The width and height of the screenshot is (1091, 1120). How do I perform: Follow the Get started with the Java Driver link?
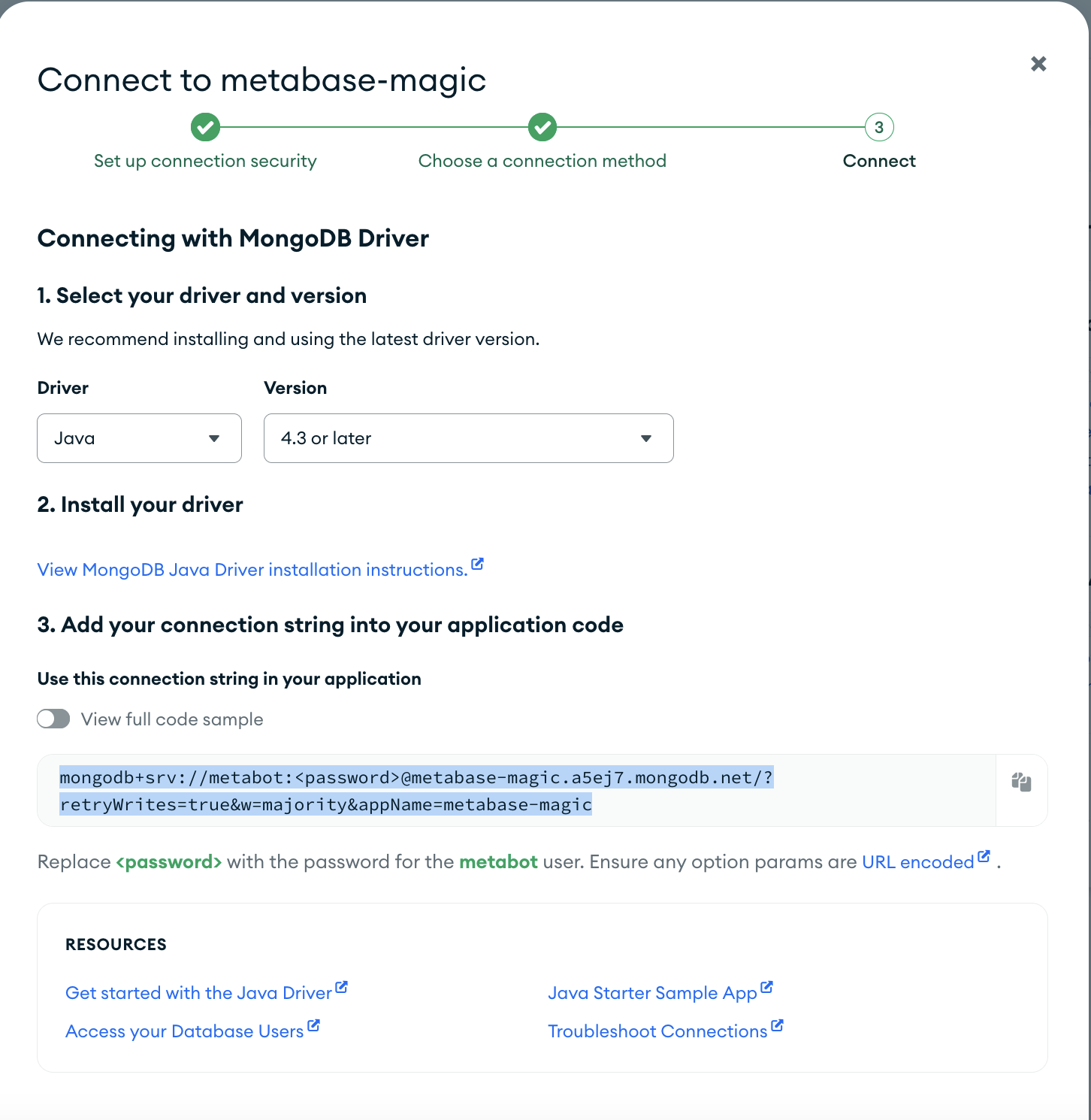coord(198,992)
